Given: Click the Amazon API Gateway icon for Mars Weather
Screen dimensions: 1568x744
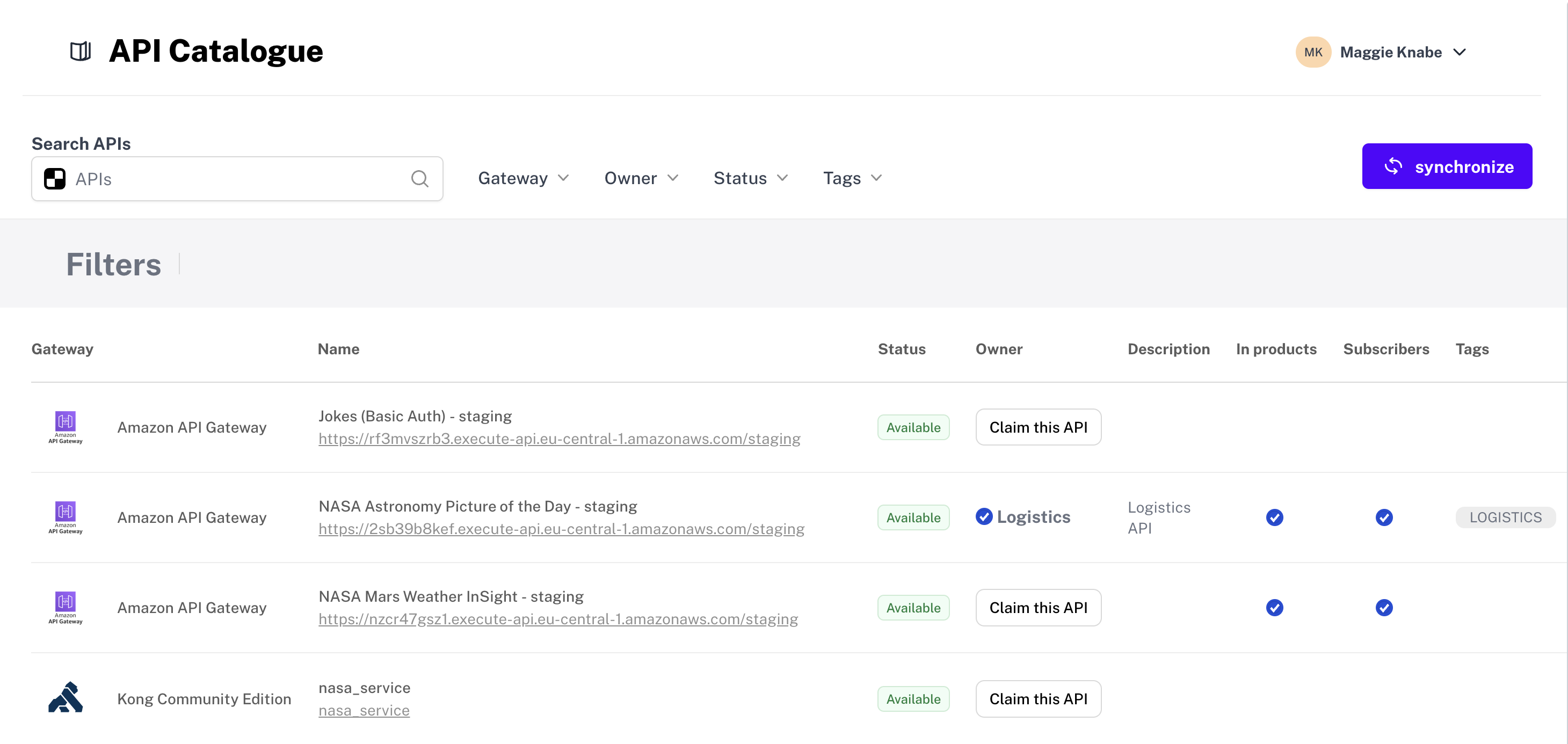Looking at the screenshot, I should tap(66, 607).
